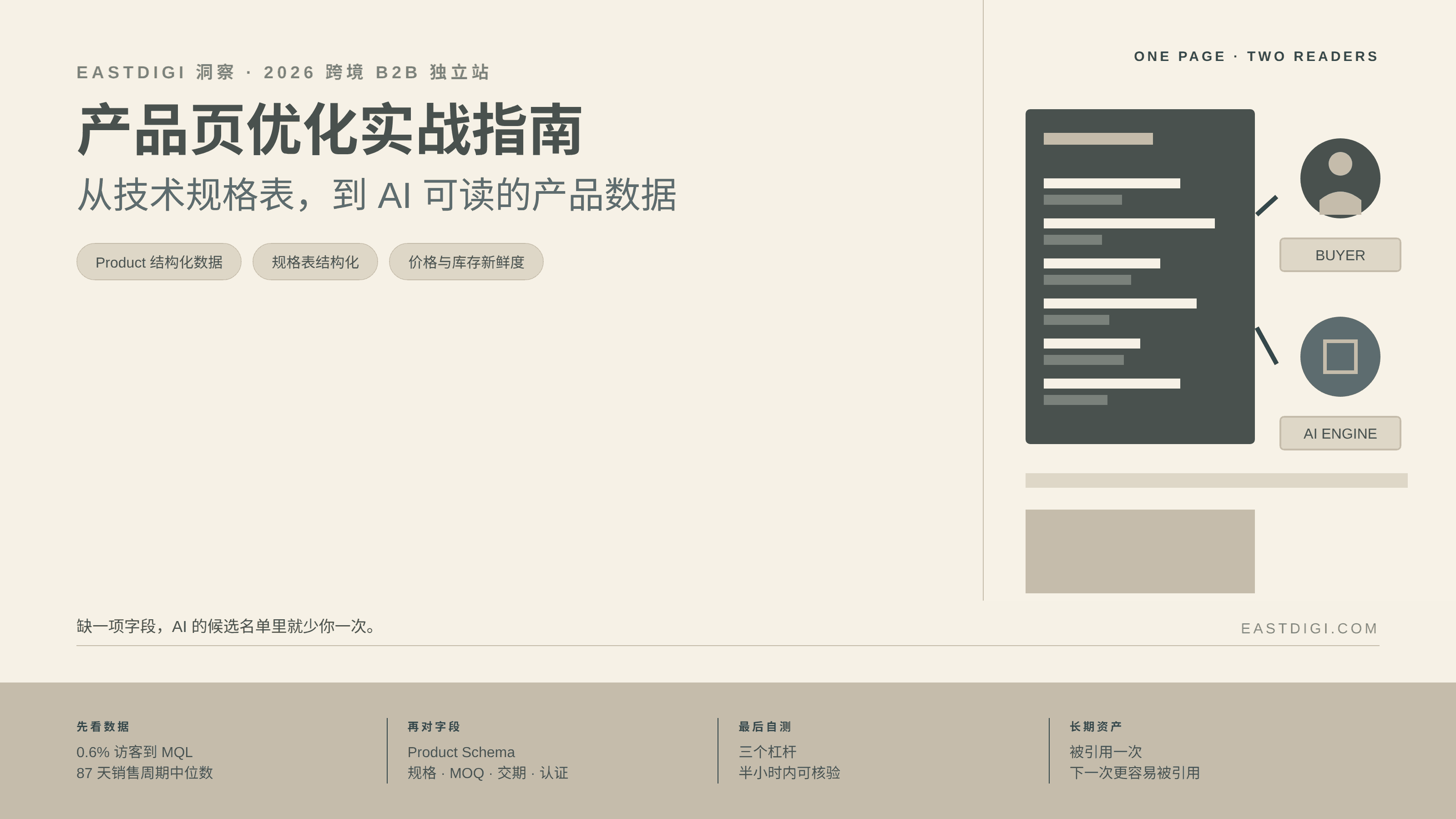Click the 'Product 结构化数据' pill tag
Viewport: 1456px width, 819px height.
coord(159,262)
